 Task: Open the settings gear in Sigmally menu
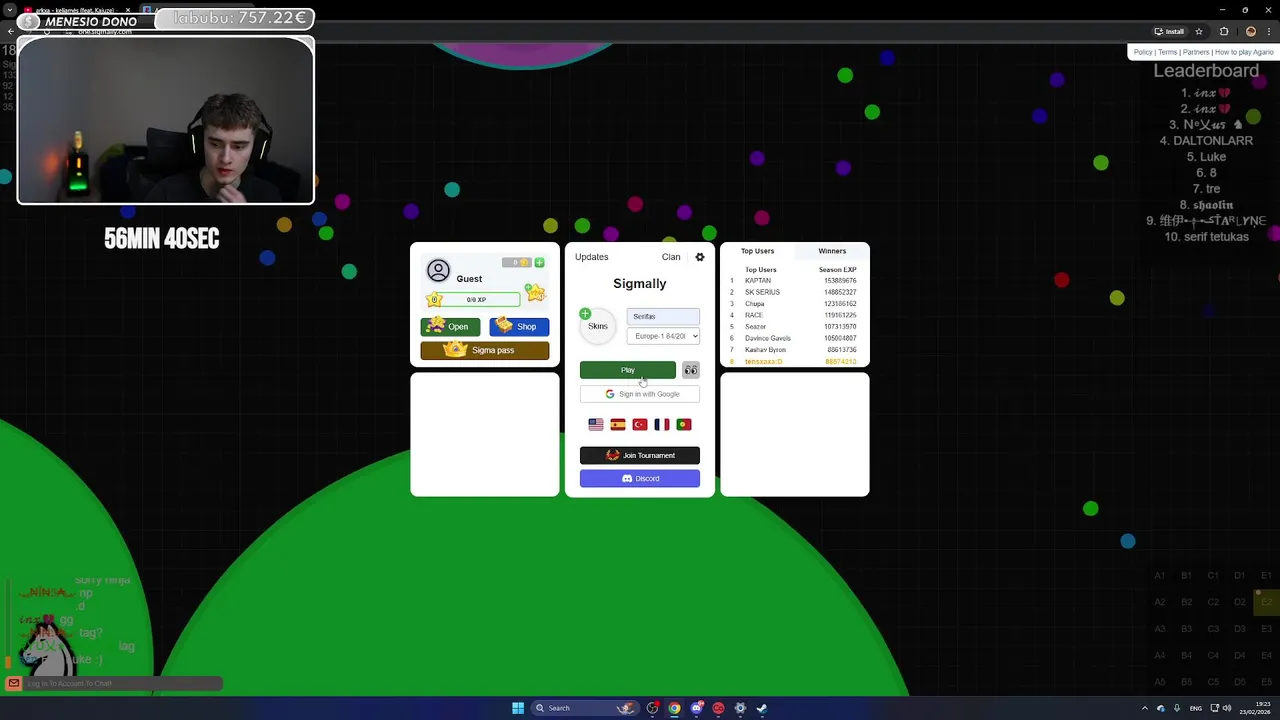(x=700, y=257)
